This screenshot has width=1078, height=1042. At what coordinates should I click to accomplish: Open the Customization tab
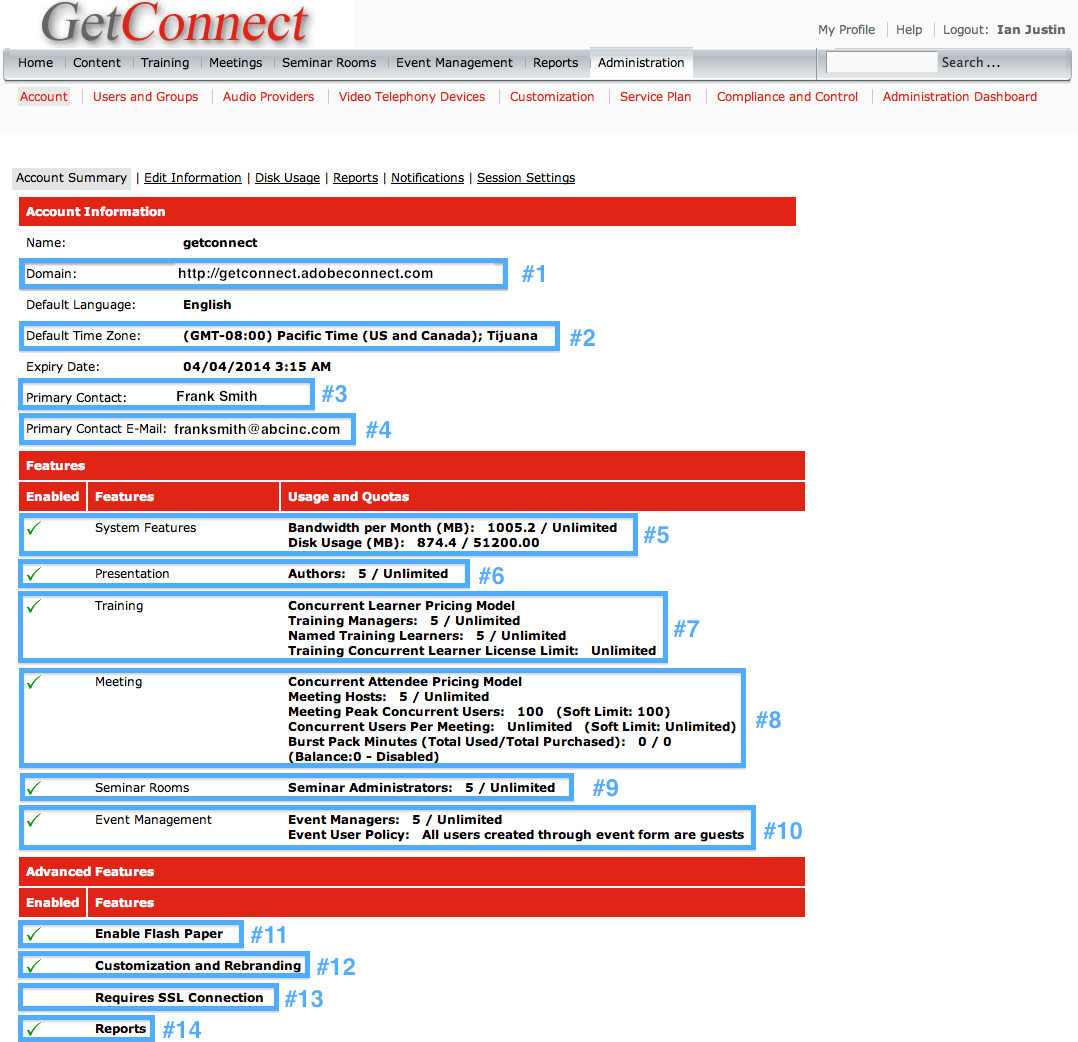coord(551,97)
